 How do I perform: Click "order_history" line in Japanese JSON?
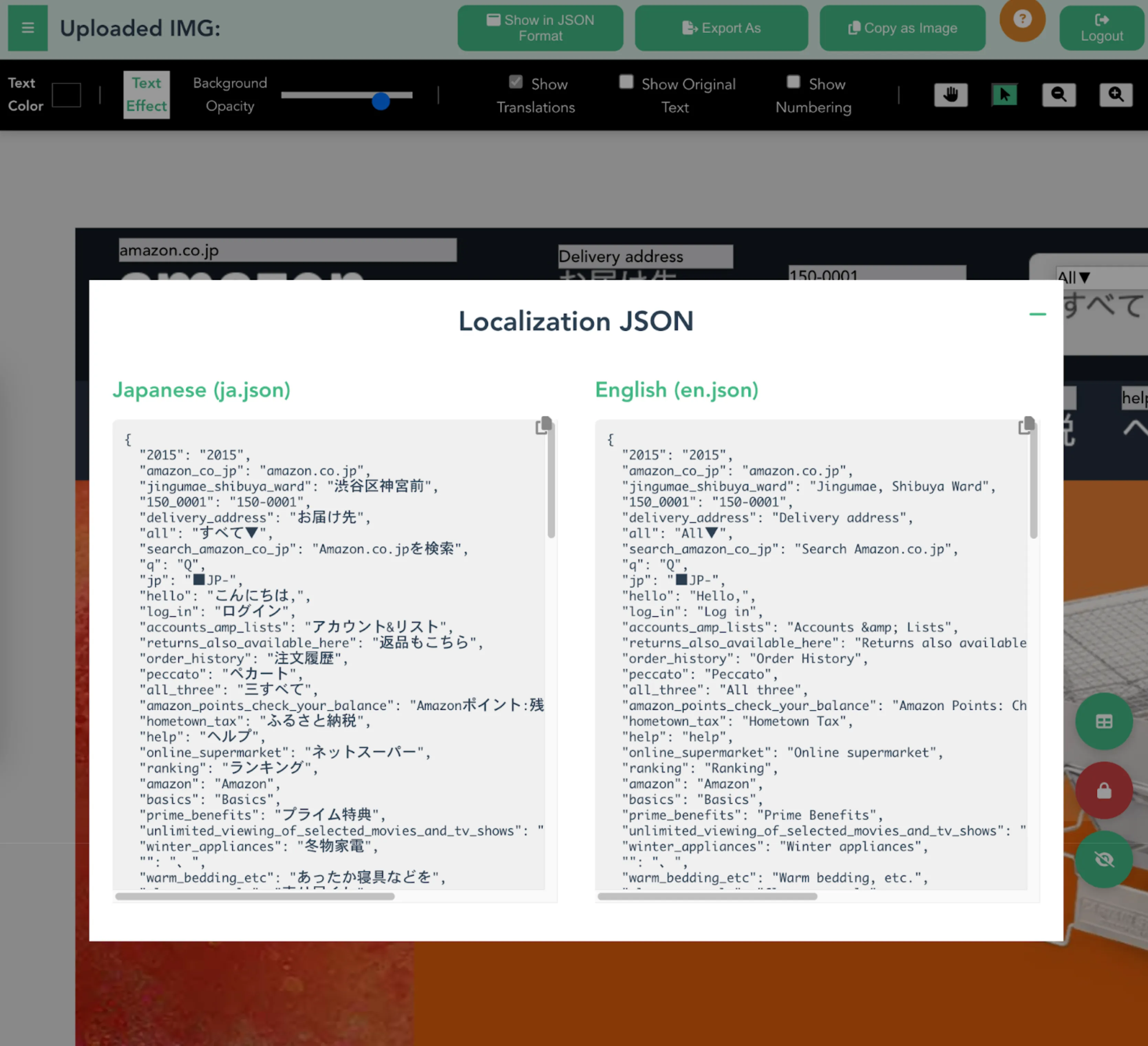[x=244, y=659]
